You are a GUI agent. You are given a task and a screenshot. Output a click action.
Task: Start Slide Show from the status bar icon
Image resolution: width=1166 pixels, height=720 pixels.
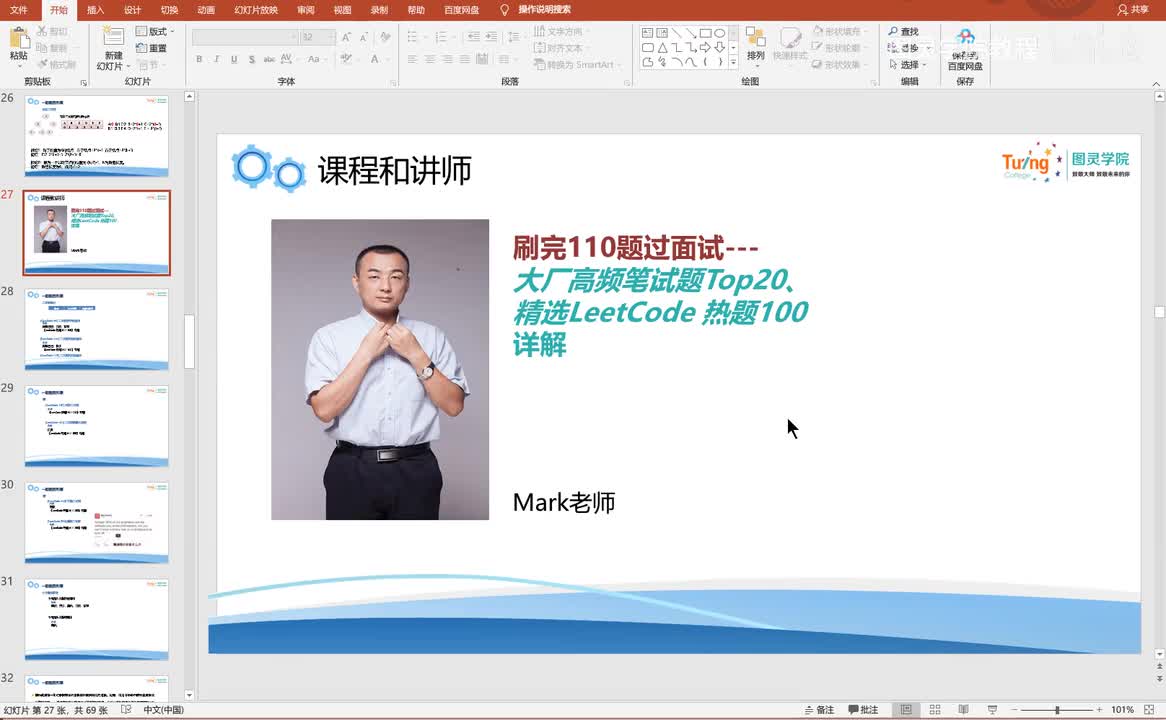[x=992, y=710]
